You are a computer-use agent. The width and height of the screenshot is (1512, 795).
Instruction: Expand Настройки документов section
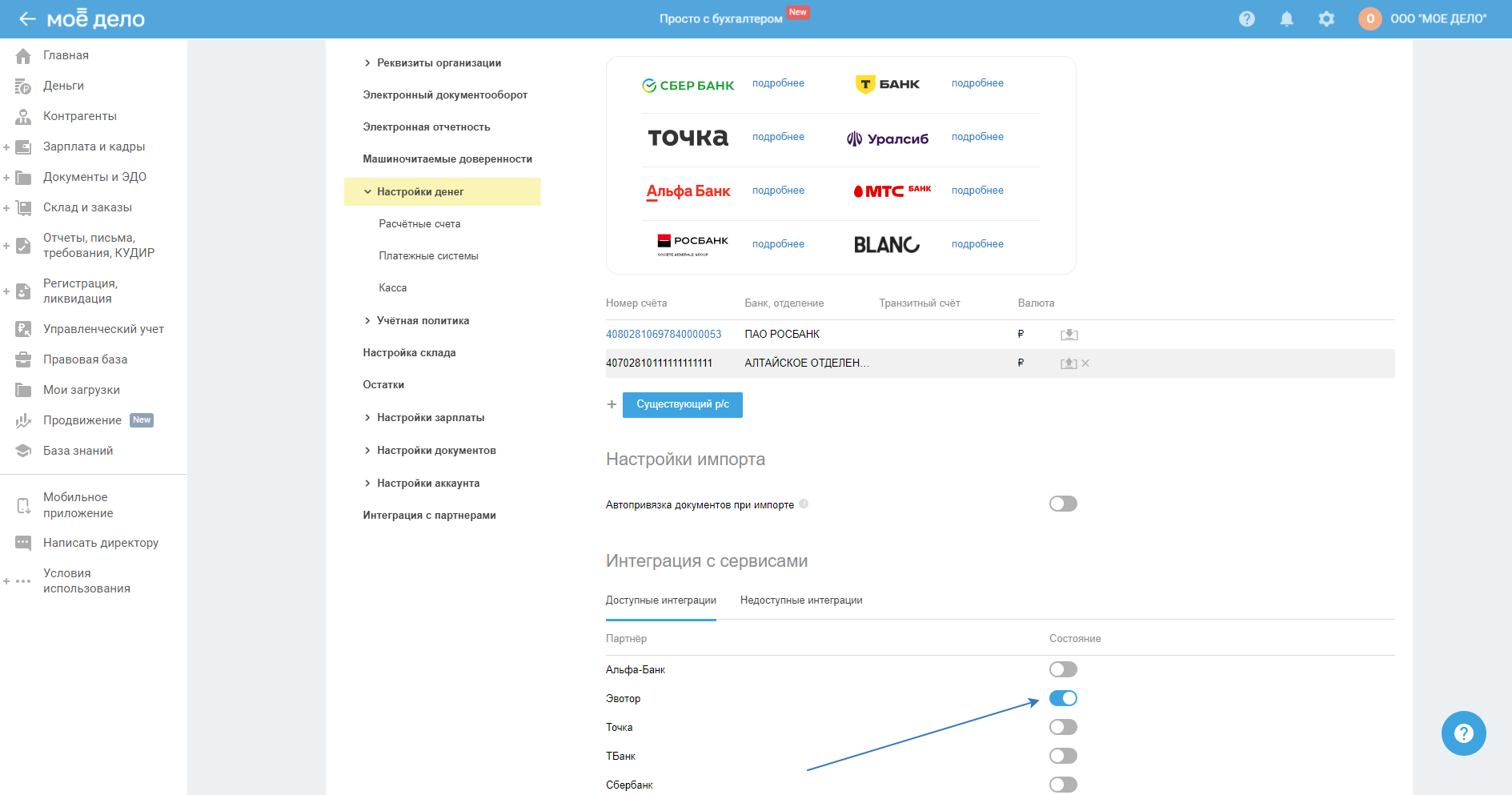pos(367,451)
